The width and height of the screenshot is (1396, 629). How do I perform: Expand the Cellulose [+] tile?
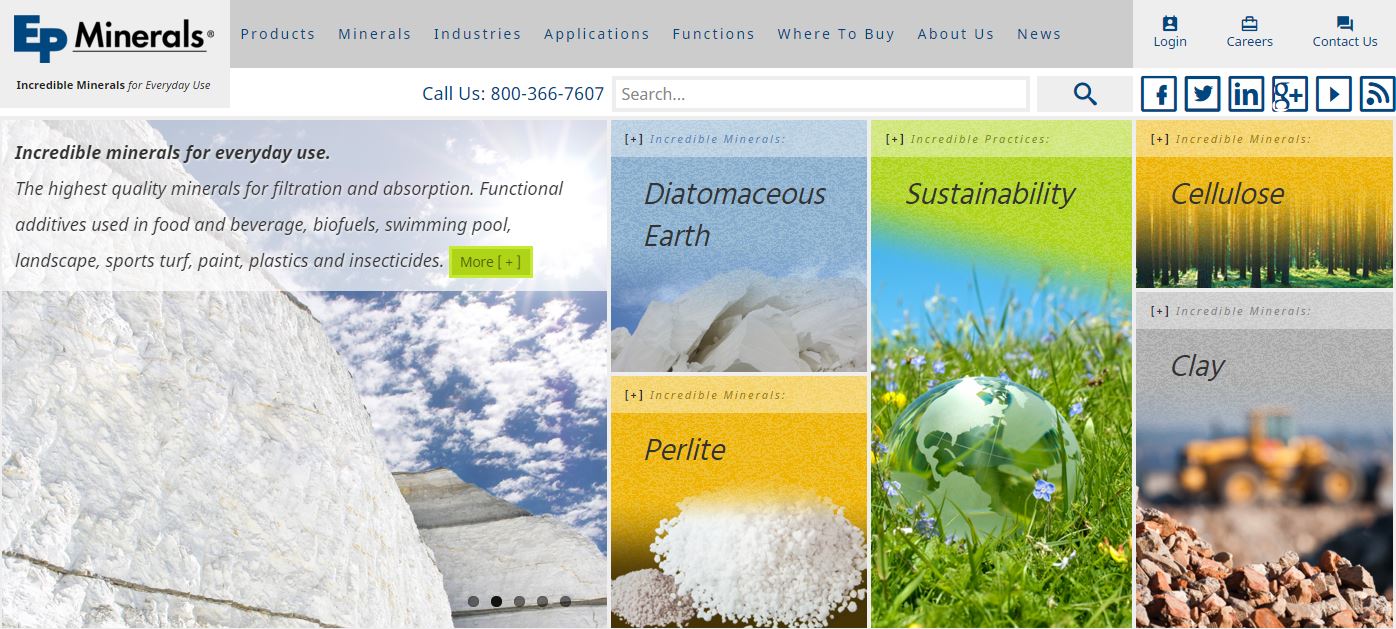[1160, 139]
